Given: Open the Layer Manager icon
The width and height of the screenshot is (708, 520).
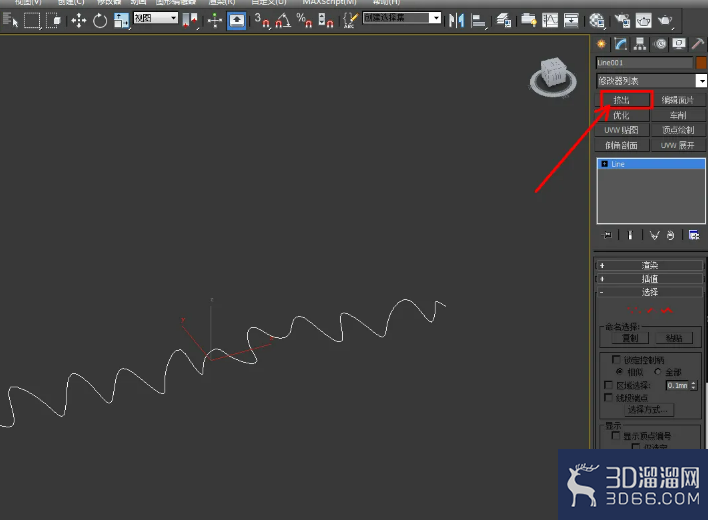Looking at the screenshot, I should coord(504,20).
